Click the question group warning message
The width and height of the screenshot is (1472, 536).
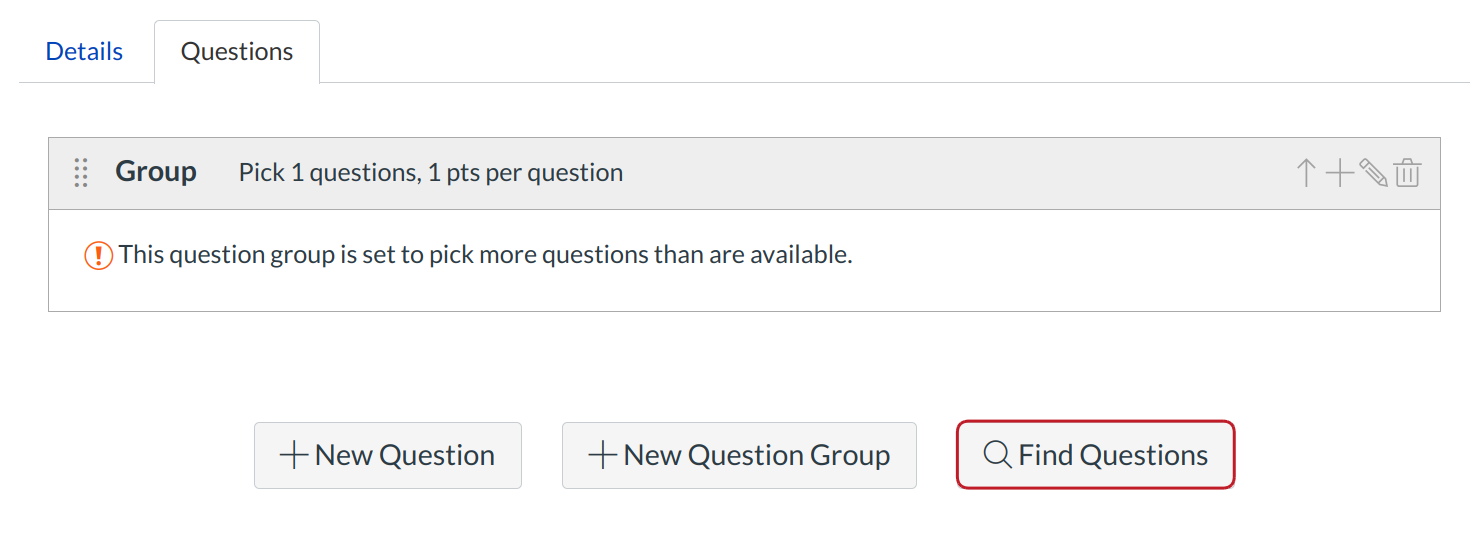point(485,255)
